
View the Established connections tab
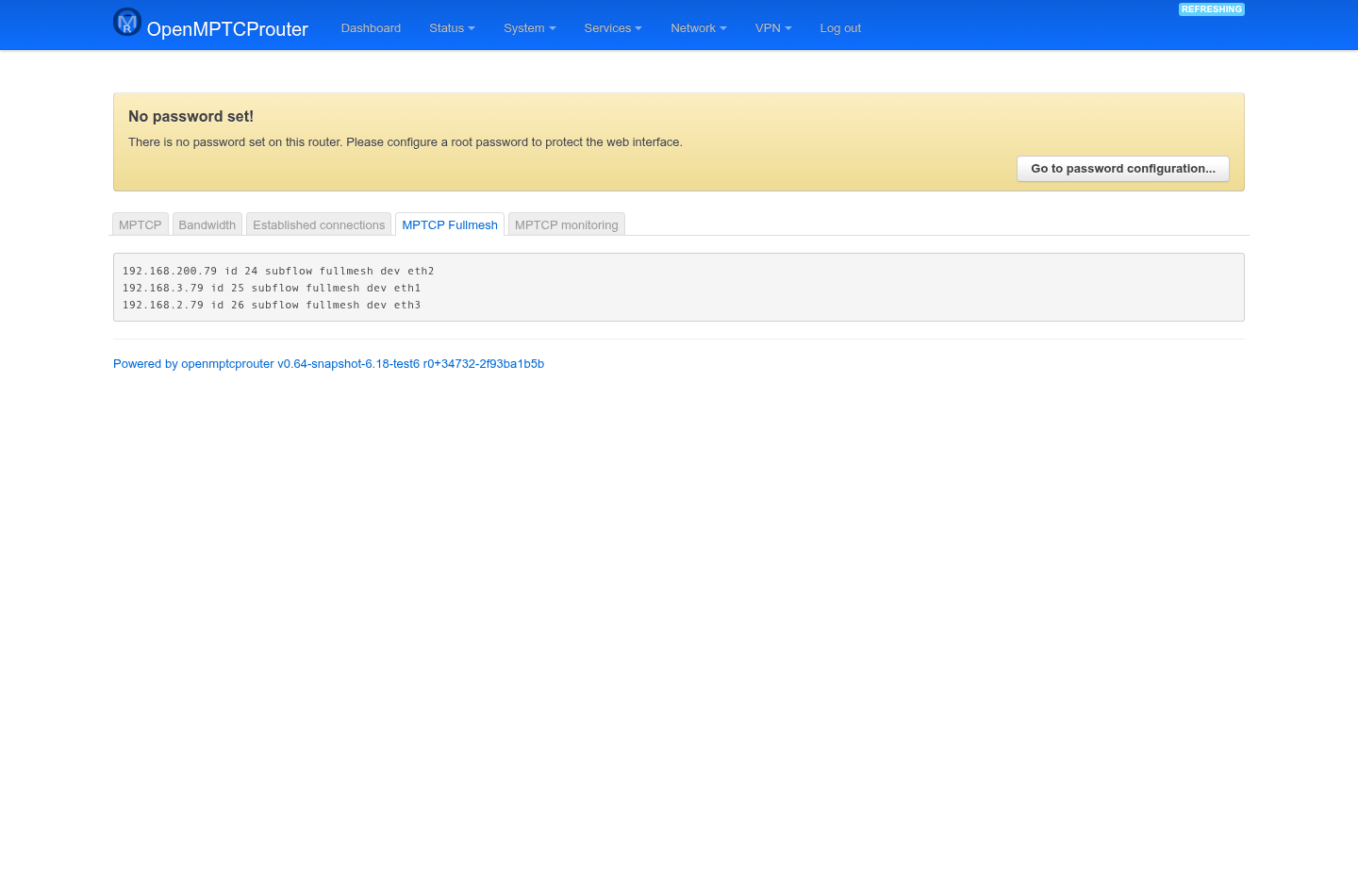click(x=319, y=224)
